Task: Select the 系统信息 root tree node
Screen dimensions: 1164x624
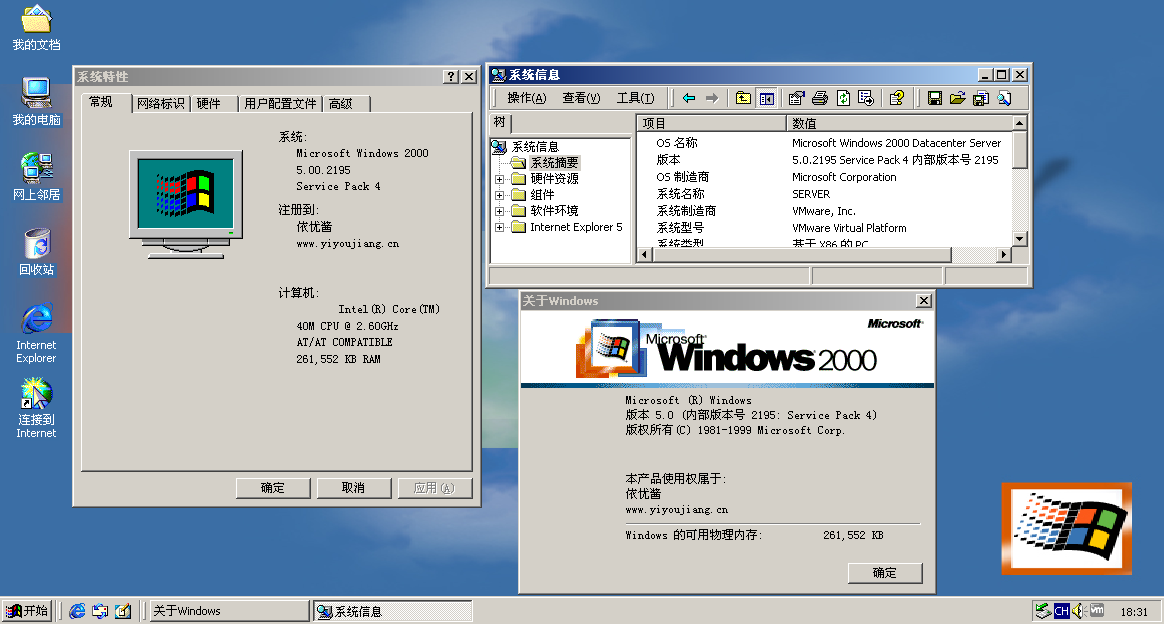Action: tap(535, 147)
